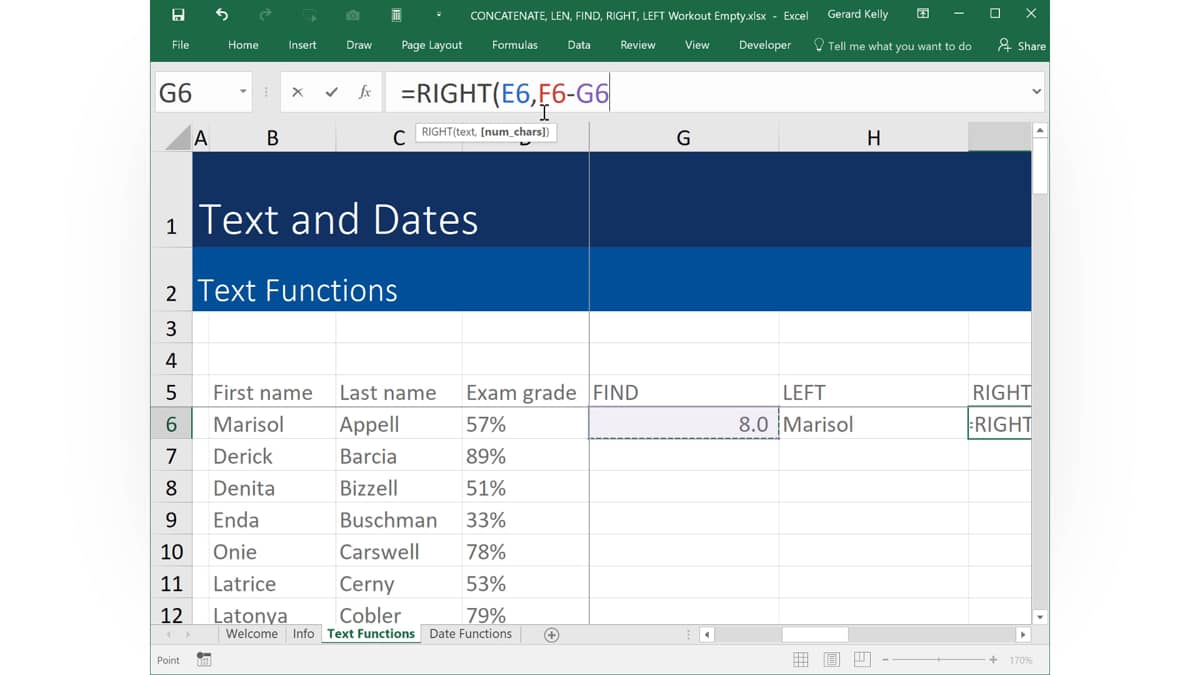Open Insert Function fx dialog
Viewport: 1200px width, 675px height.
click(x=365, y=92)
